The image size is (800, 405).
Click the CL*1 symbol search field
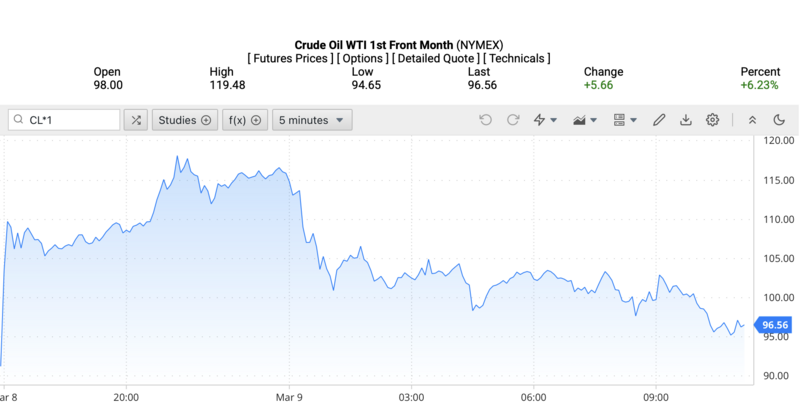[65, 120]
